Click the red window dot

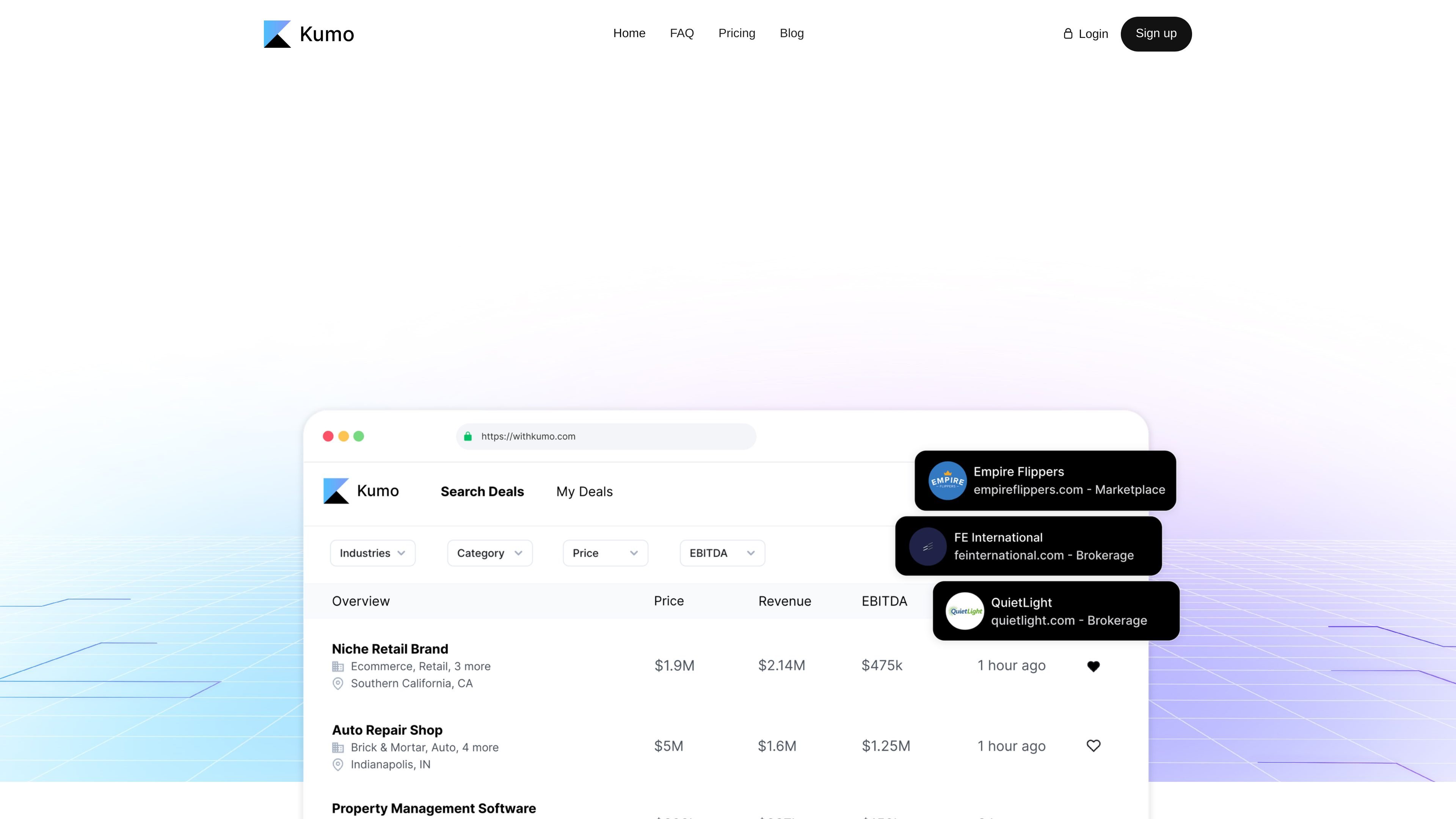click(x=328, y=436)
